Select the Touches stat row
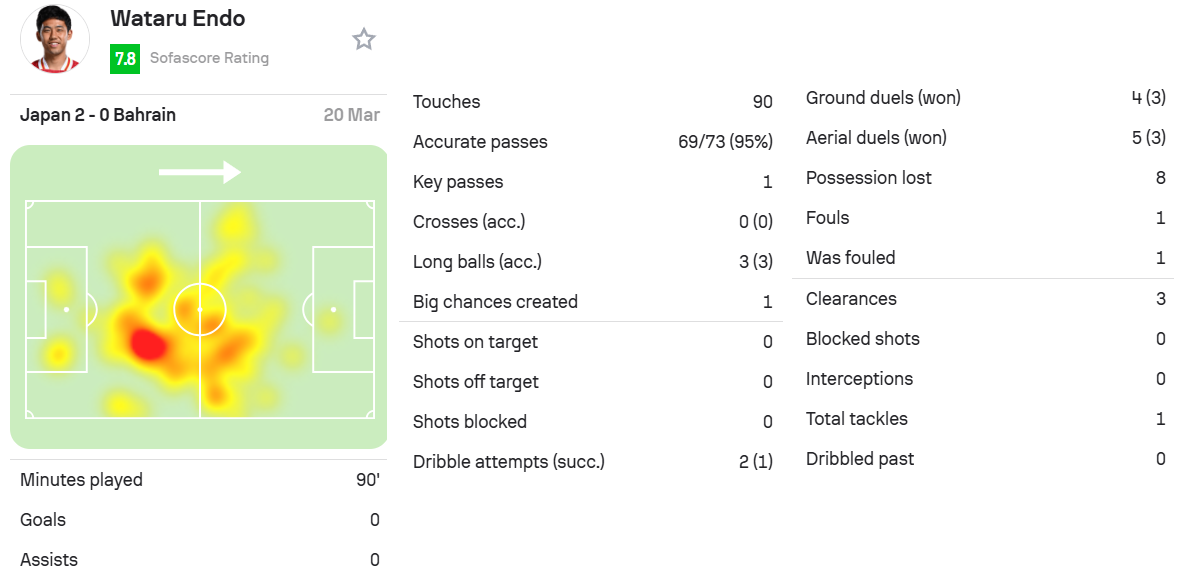The height and width of the screenshot is (576, 1185). click(x=592, y=101)
